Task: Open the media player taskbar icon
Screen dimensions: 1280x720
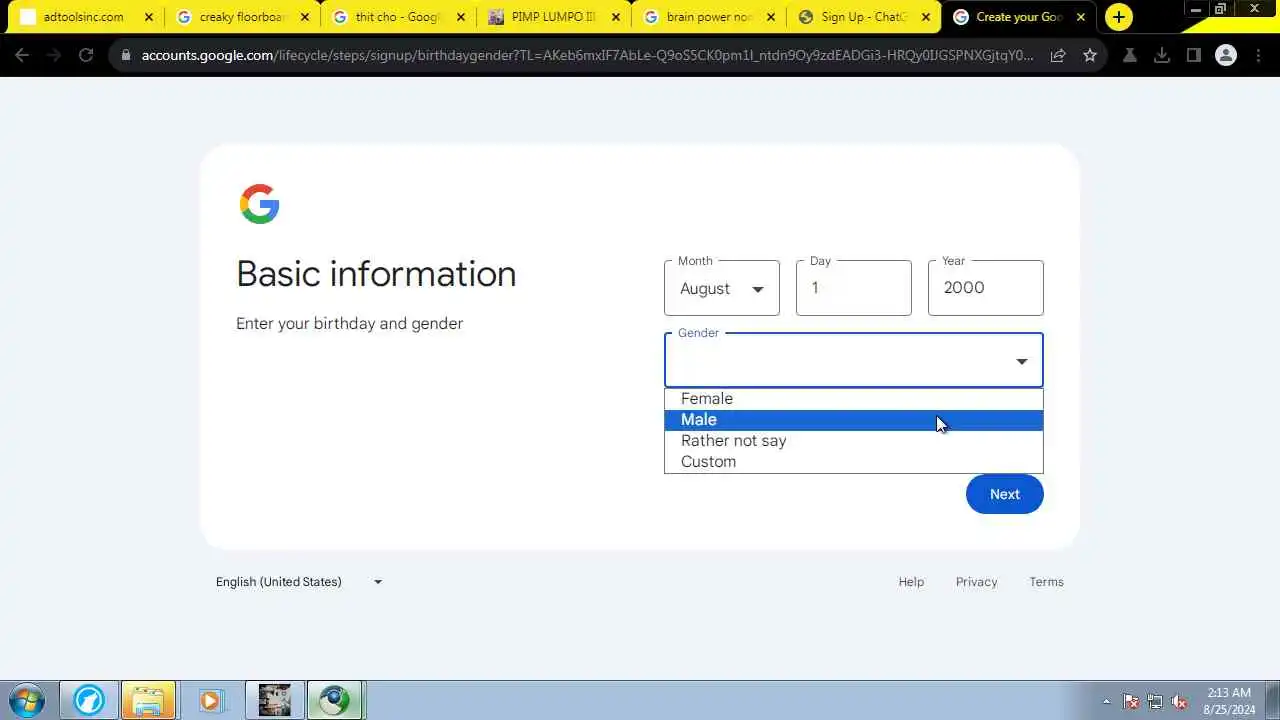Action: [210, 700]
